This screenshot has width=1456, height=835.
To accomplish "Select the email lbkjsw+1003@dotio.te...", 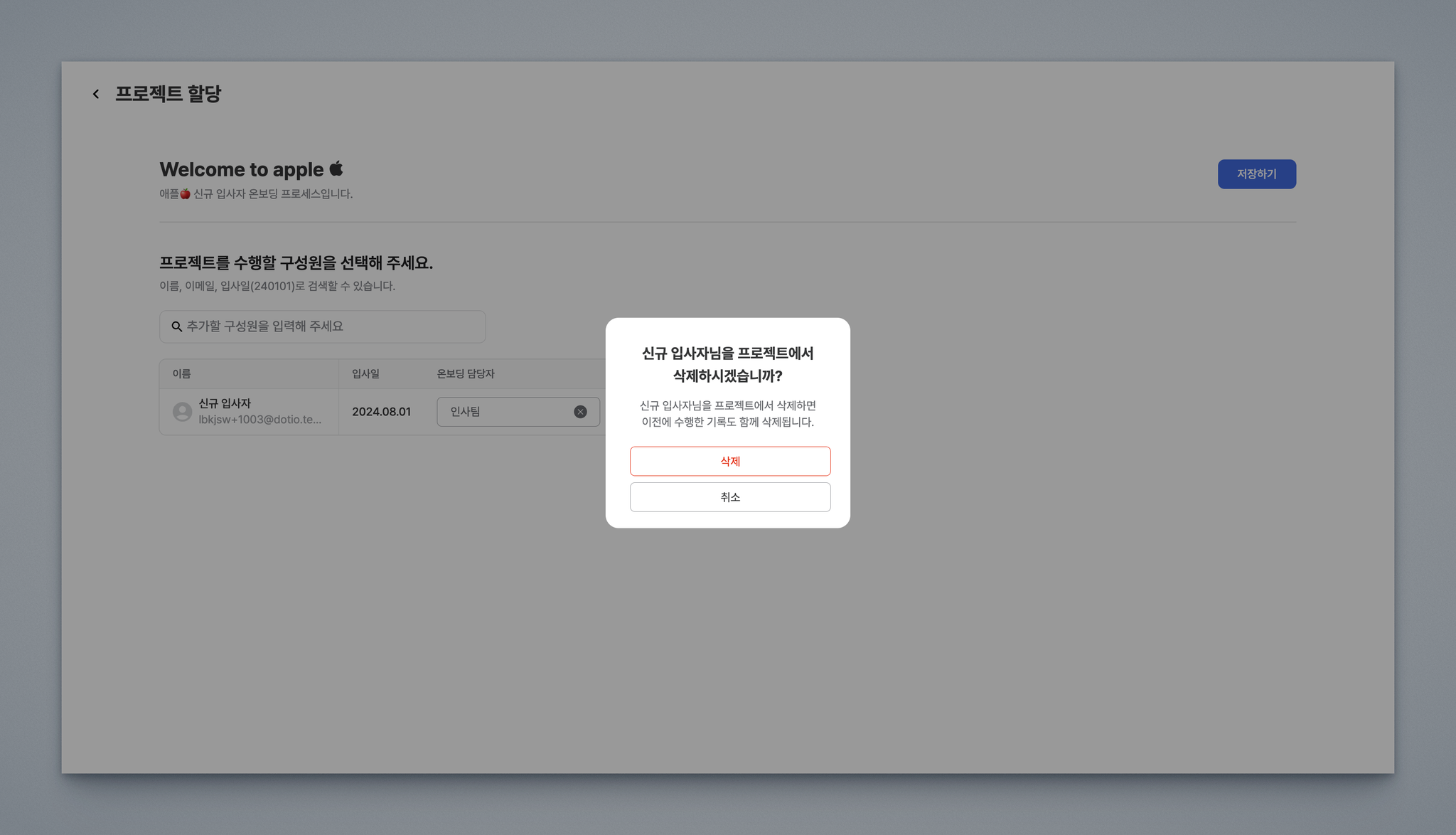I will click(x=260, y=420).
